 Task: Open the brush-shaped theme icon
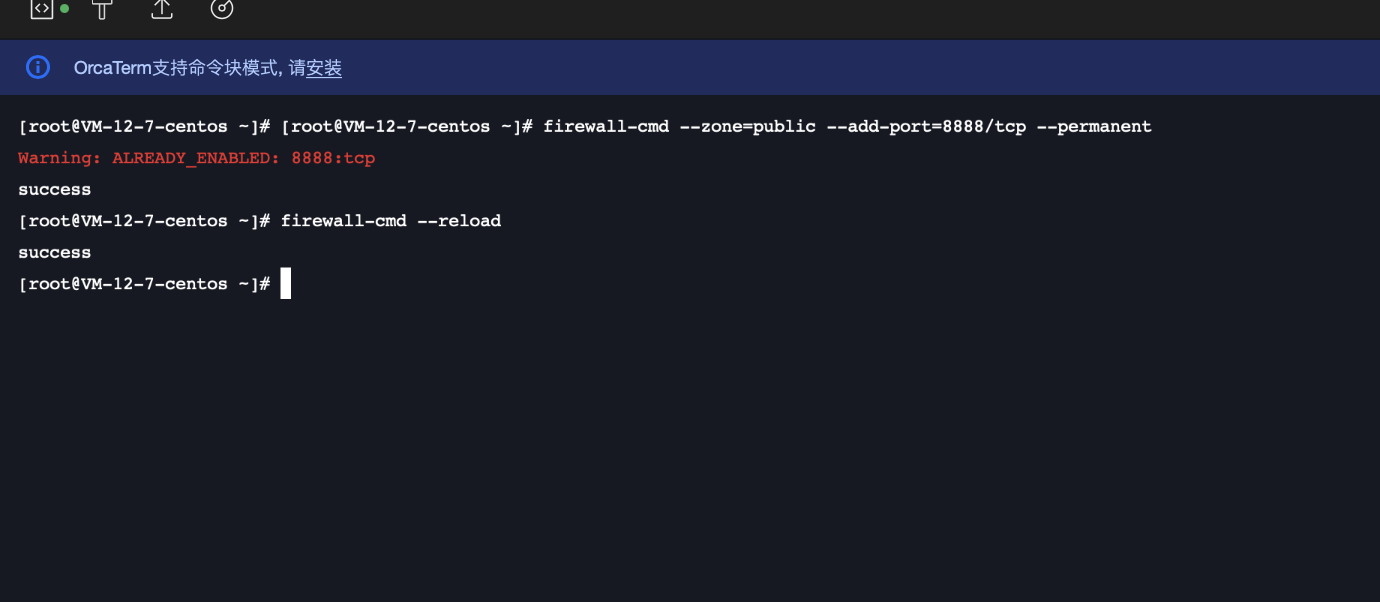[x=102, y=9]
